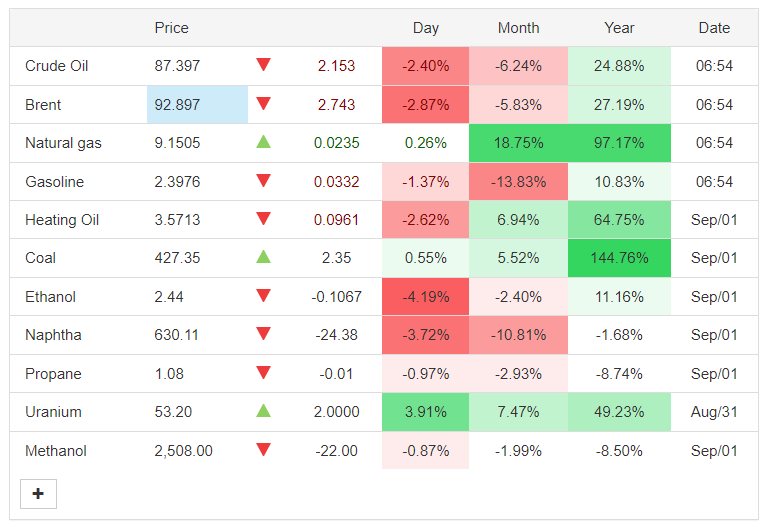Sort by the Year column header

pos(619,28)
